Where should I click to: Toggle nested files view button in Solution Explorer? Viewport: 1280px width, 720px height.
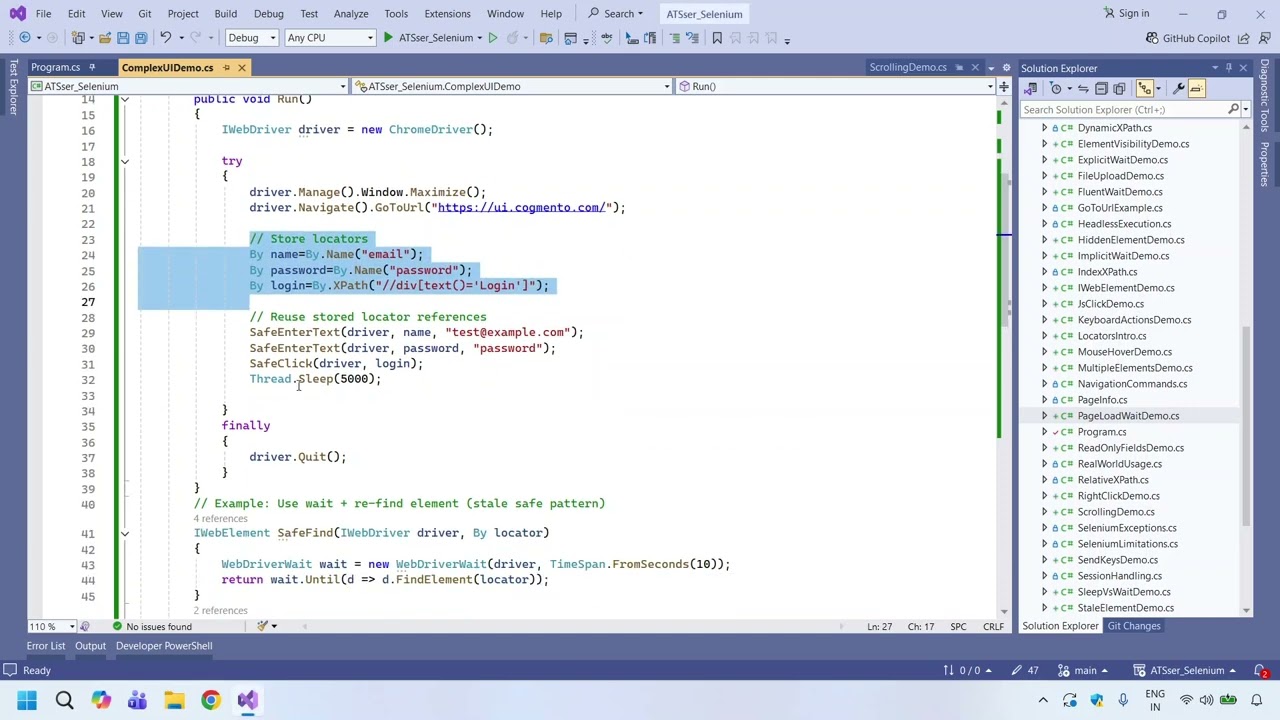(1145, 89)
